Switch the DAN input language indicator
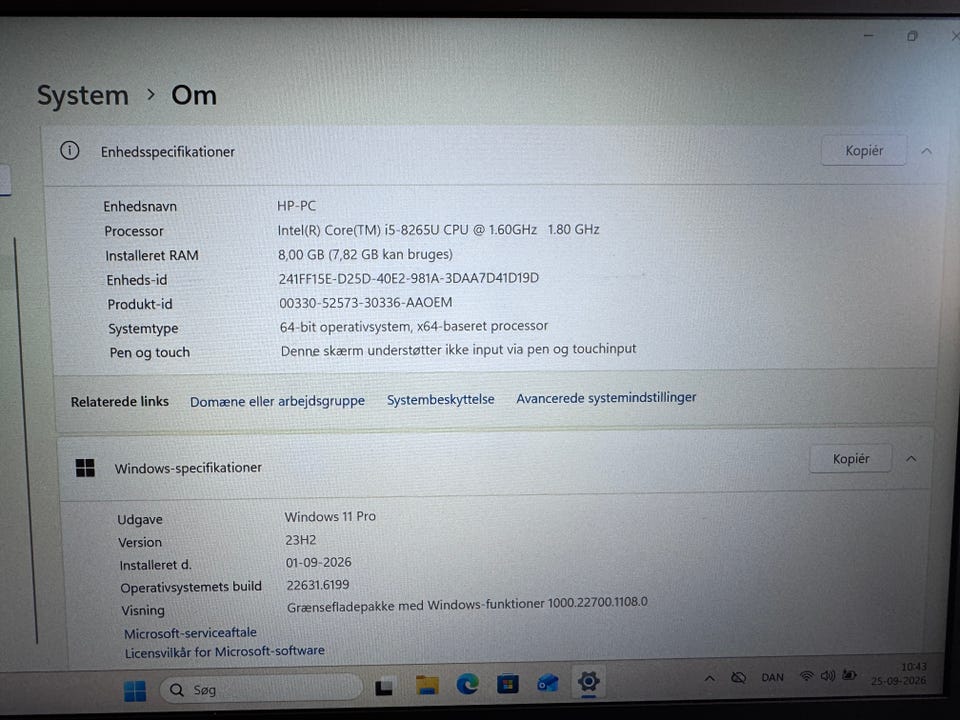The height and width of the screenshot is (720, 960). tap(773, 677)
